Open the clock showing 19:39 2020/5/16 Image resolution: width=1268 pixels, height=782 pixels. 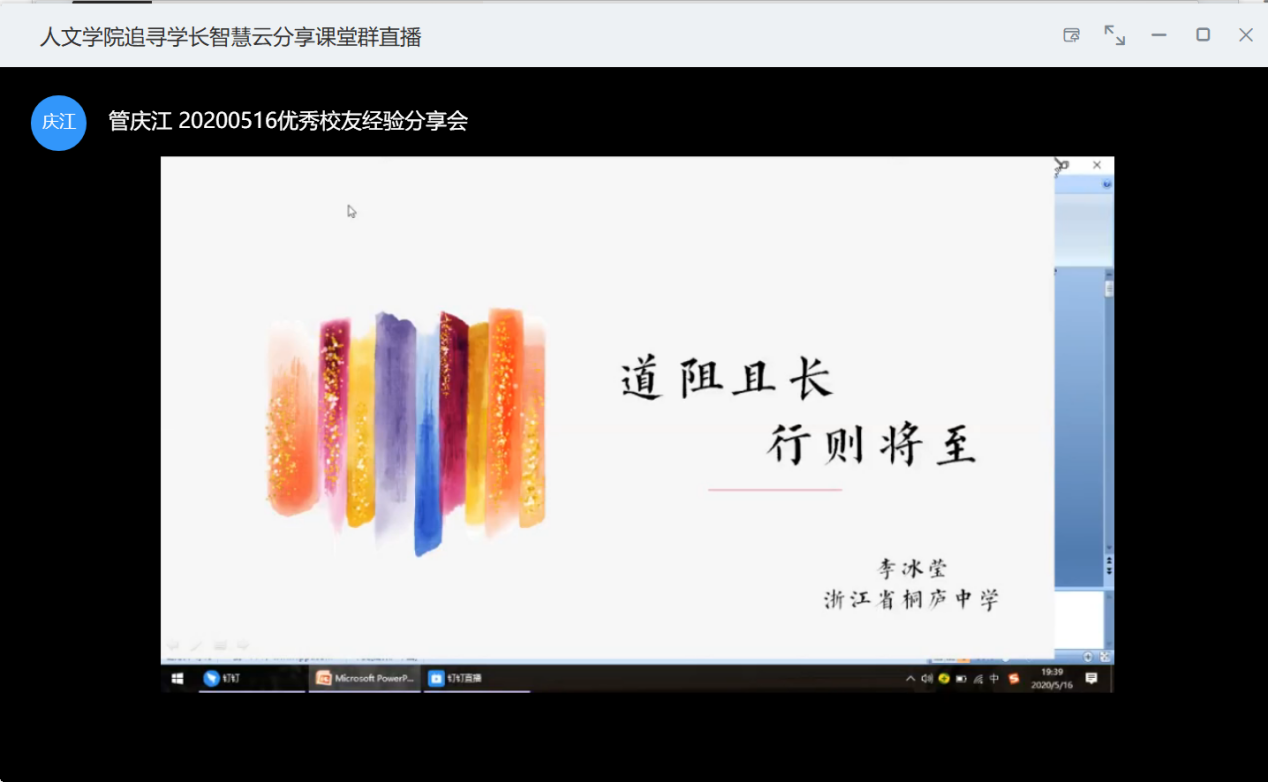coord(1052,678)
